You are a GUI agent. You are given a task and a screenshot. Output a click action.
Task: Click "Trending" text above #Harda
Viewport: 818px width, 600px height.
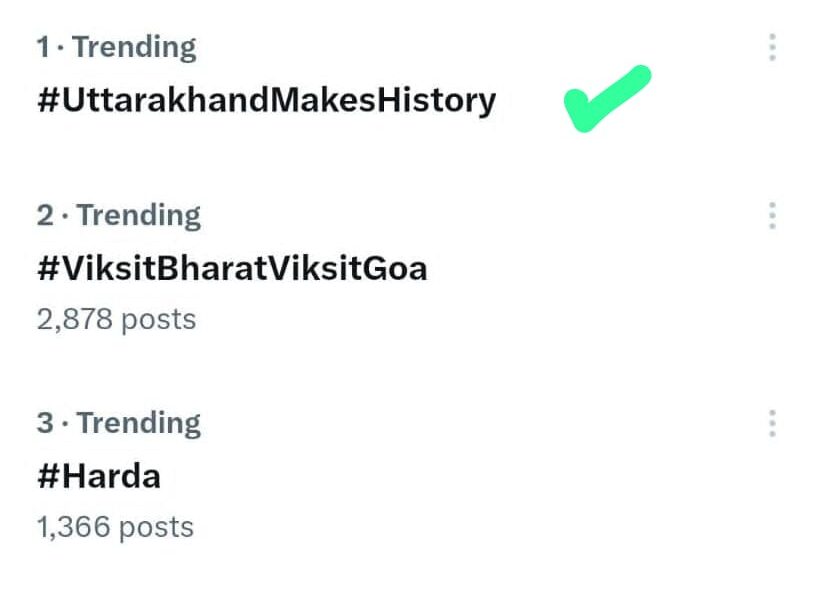[139, 423]
